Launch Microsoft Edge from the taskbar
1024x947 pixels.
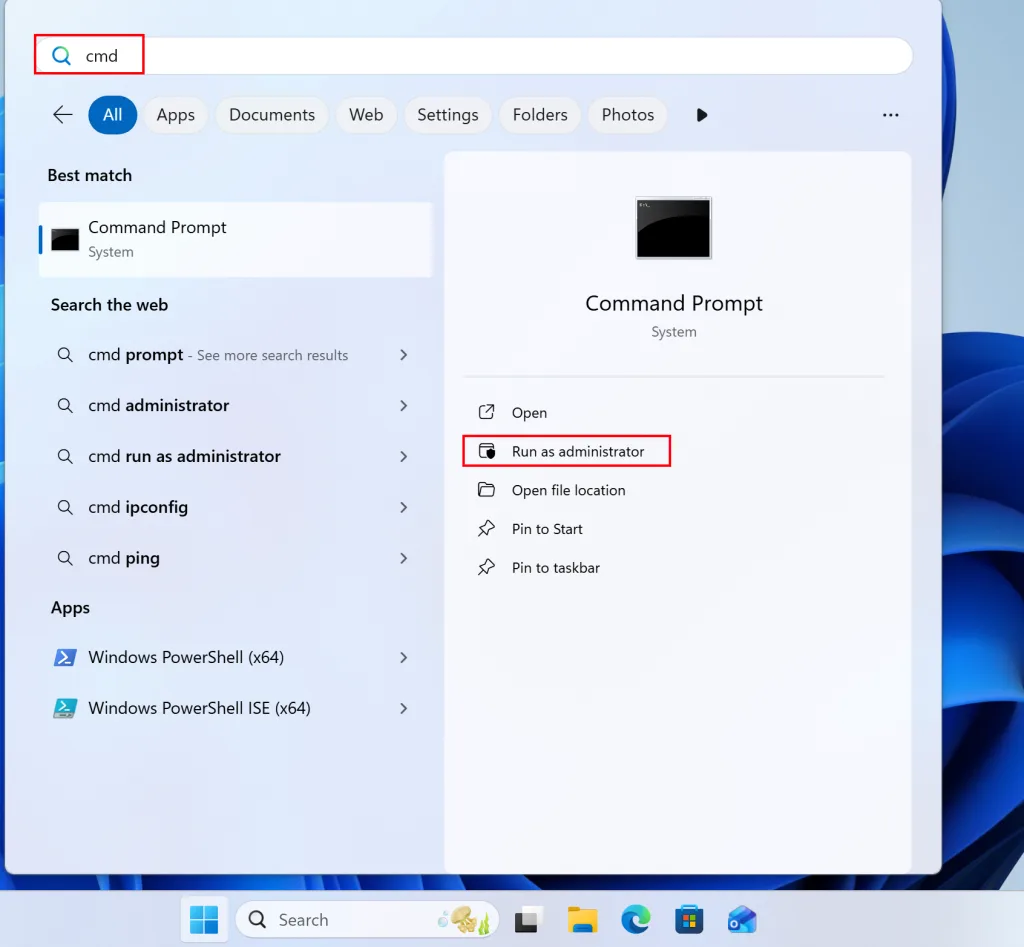pos(636,919)
